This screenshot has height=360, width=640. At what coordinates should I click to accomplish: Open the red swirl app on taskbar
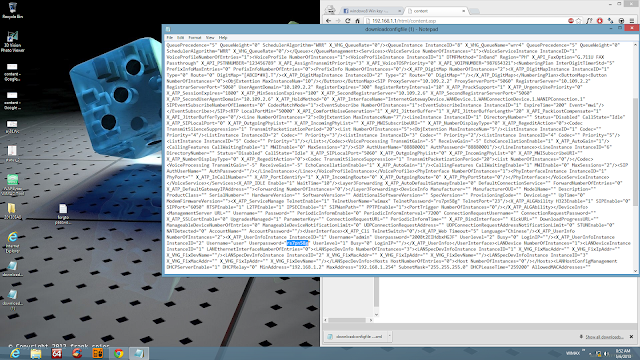point(77,353)
